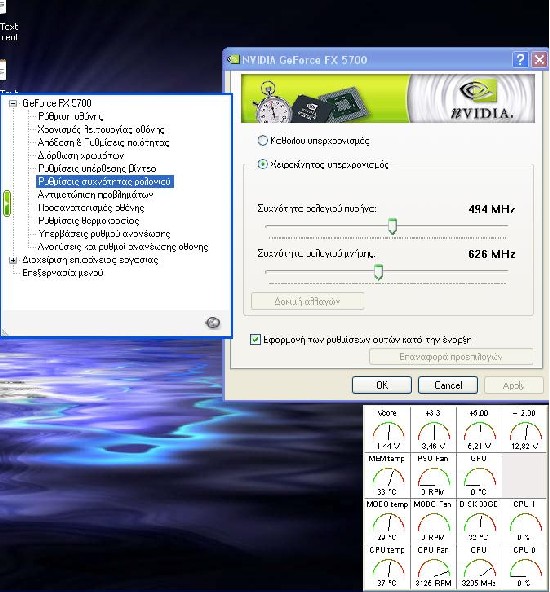Open Επεξεργασία μενού tree item

(63, 273)
